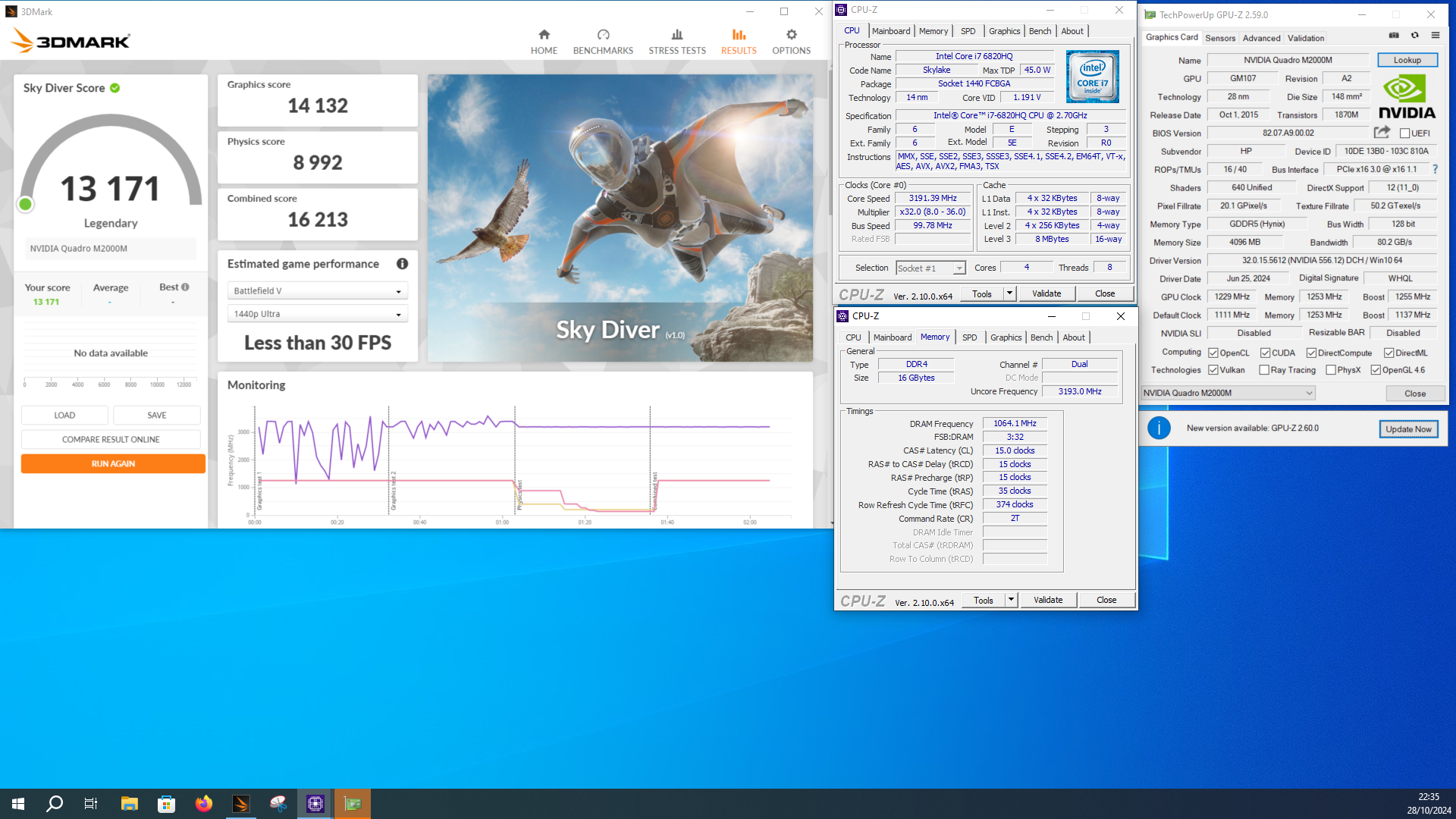The image size is (1456, 819).
Task: Click the green validation checkmark next to Sky Diver Score
Action: [115, 88]
